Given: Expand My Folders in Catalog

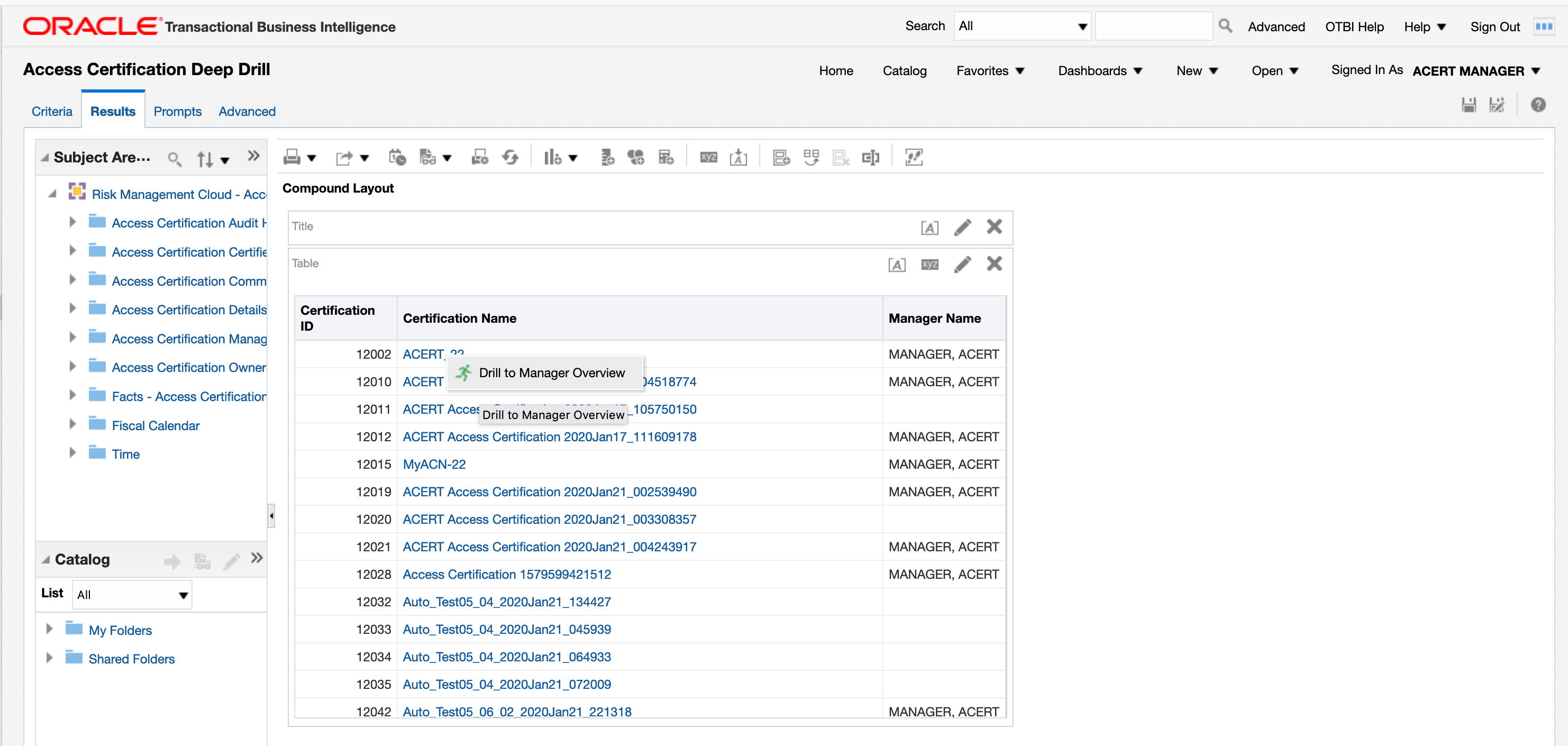Looking at the screenshot, I should click(49, 629).
